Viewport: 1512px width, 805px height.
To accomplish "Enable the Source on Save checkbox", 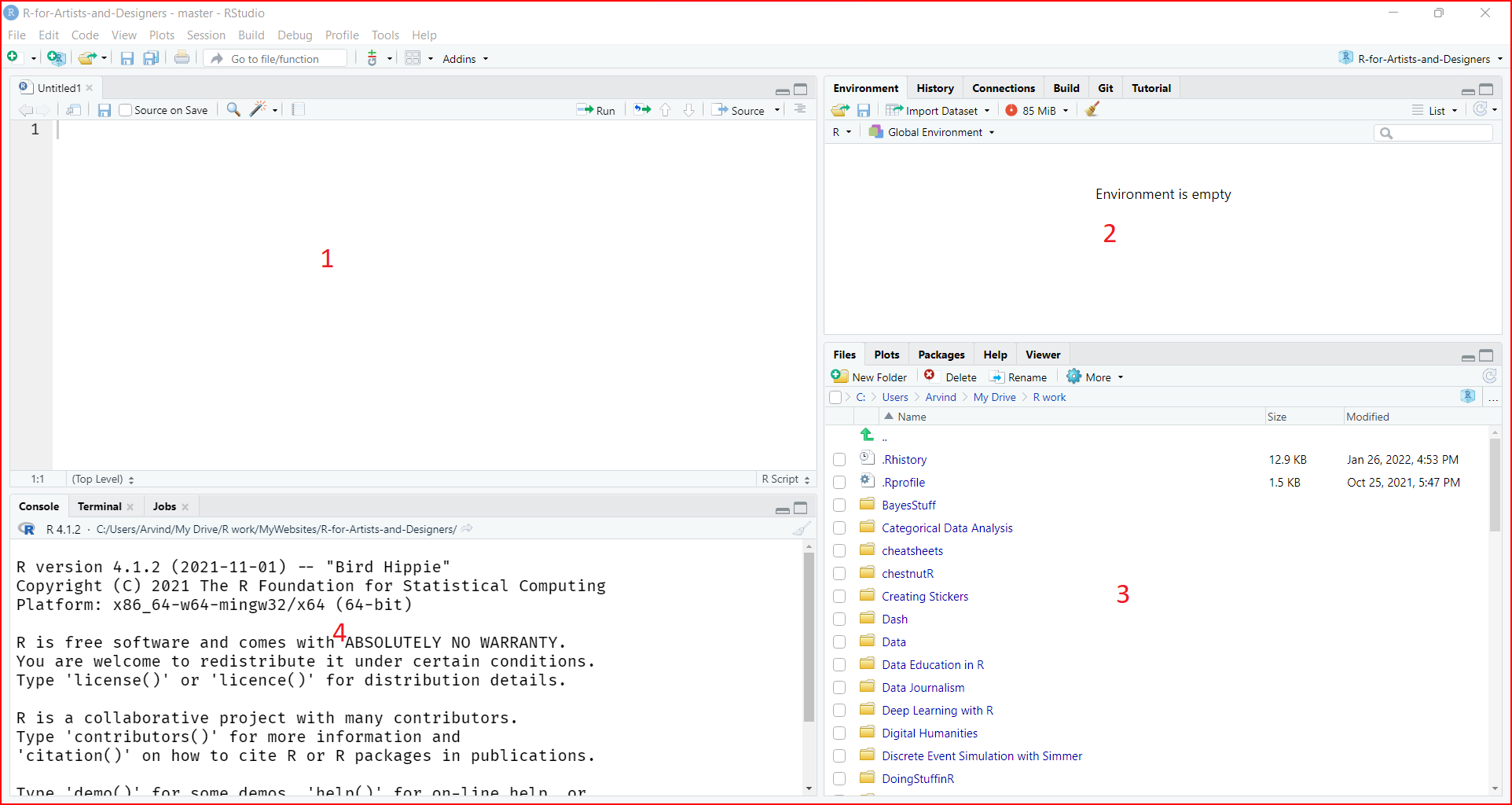I will click(126, 110).
